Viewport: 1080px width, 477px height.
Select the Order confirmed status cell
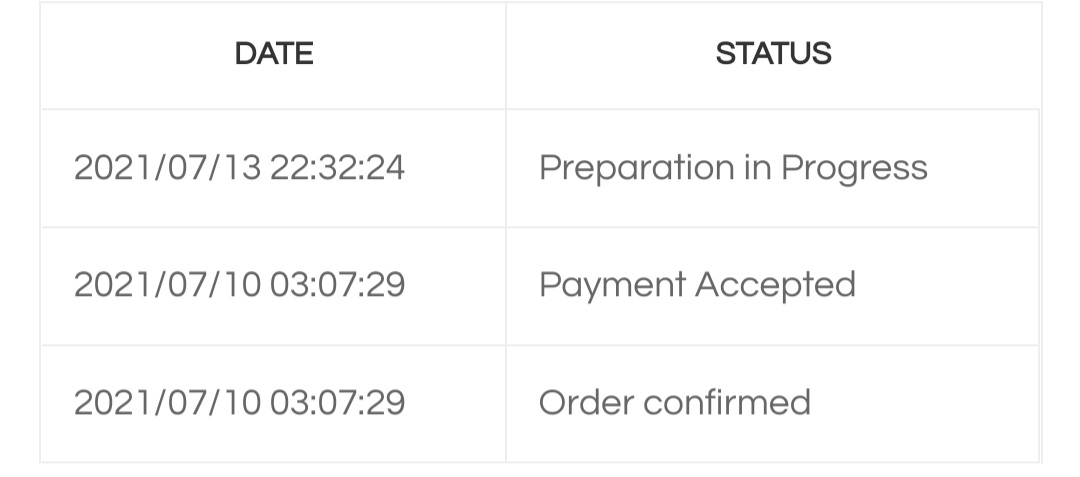tap(674, 403)
